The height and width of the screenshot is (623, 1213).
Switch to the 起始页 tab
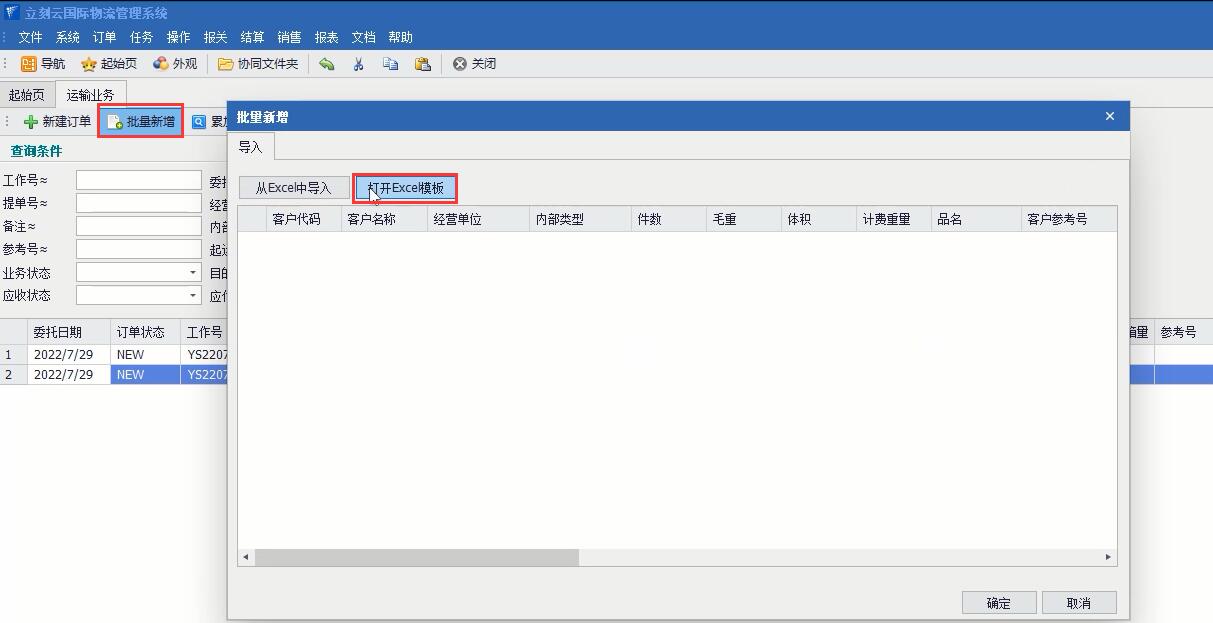click(26, 95)
